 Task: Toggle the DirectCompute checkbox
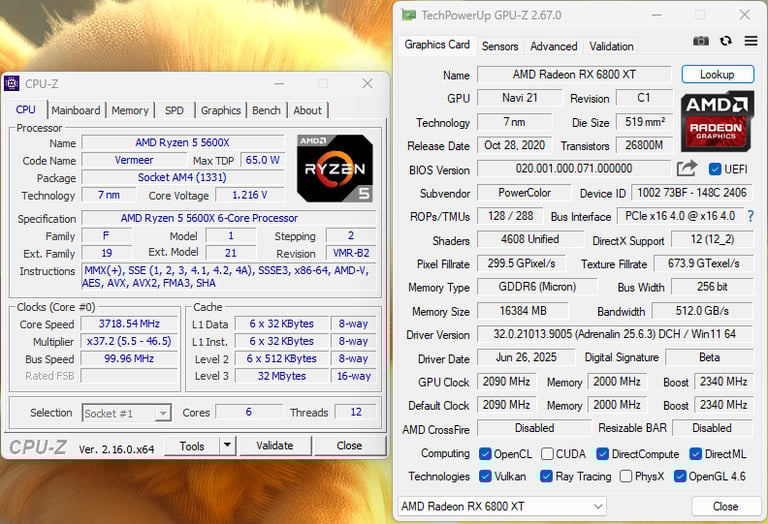click(602, 454)
